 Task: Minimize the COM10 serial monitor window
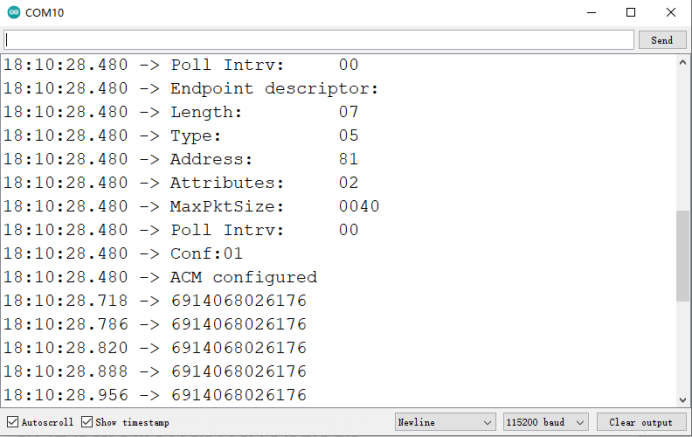coord(584,13)
